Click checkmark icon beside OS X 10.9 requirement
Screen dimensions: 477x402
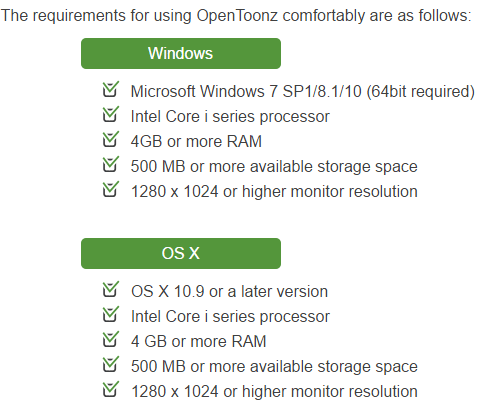(111, 289)
